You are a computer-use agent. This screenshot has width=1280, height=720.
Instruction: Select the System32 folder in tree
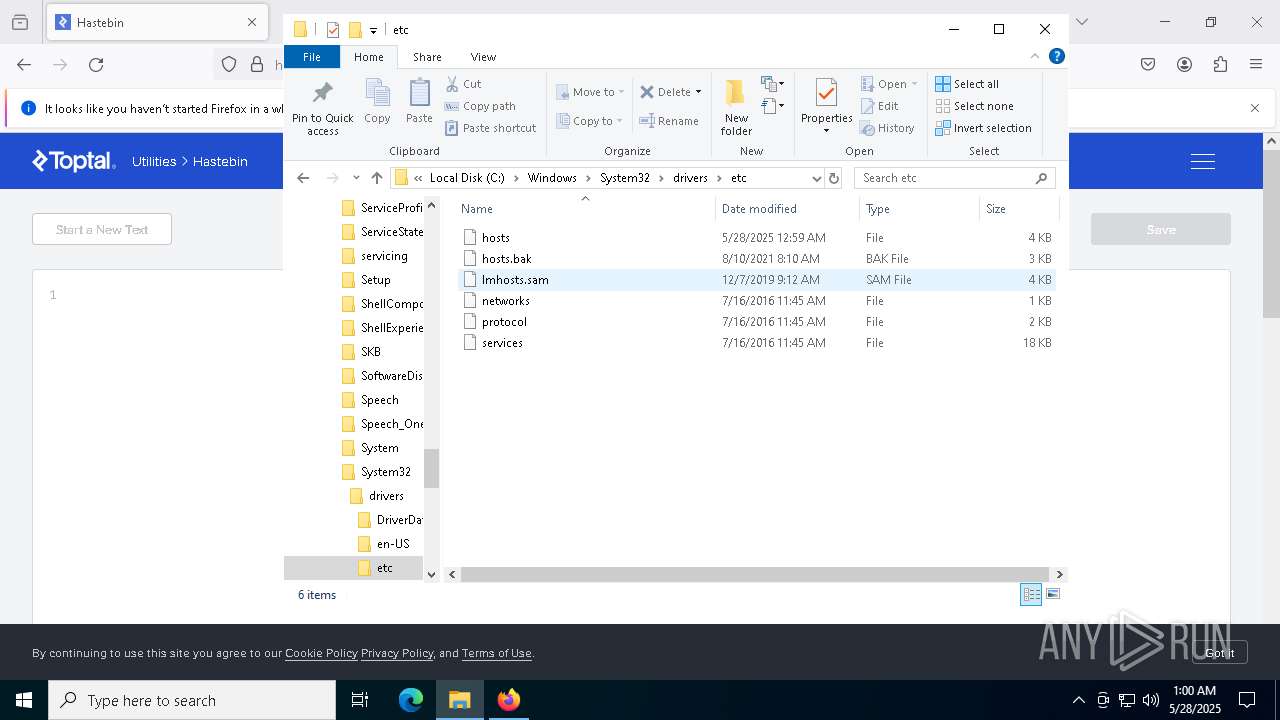(x=385, y=472)
